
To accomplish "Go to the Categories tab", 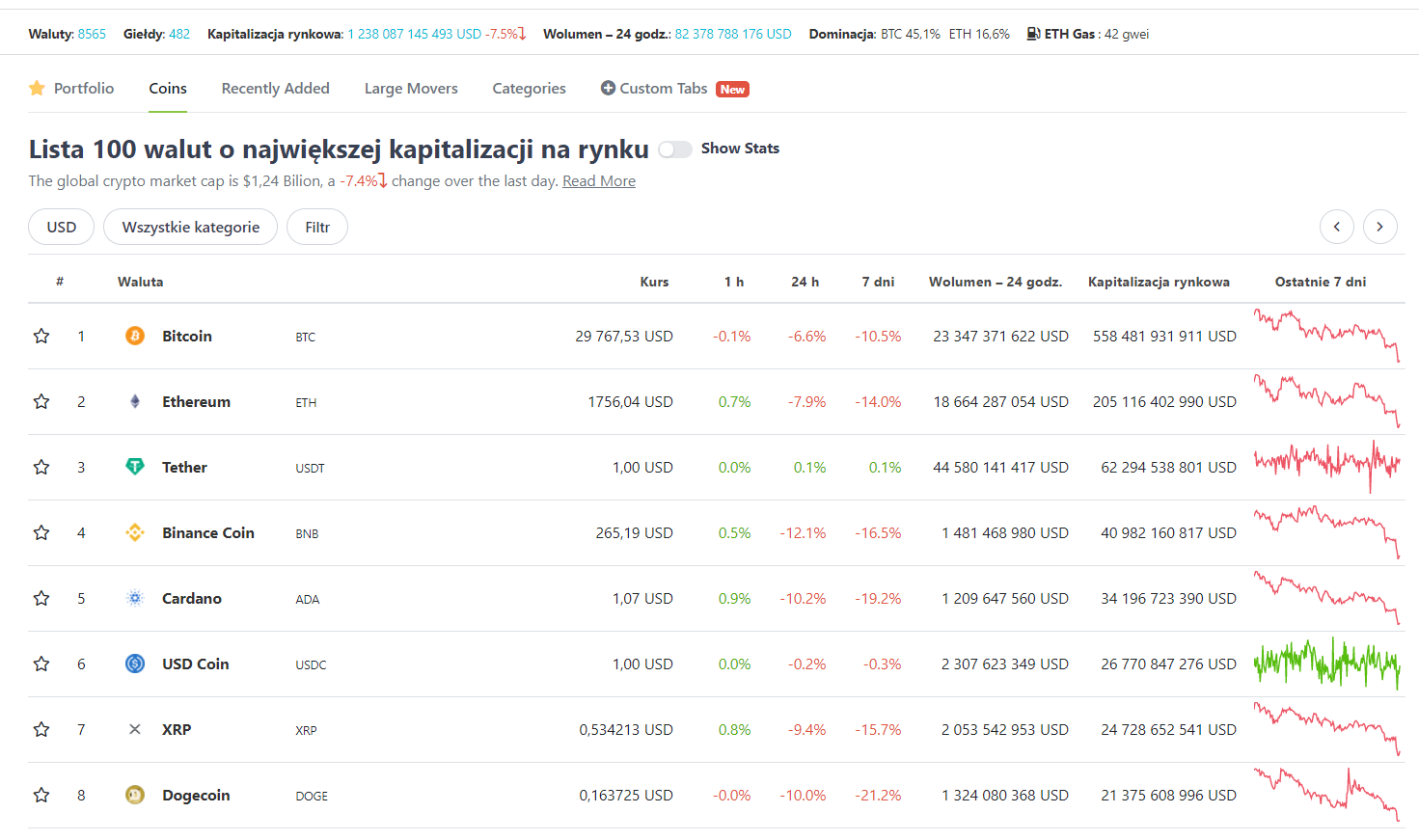I will [530, 88].
